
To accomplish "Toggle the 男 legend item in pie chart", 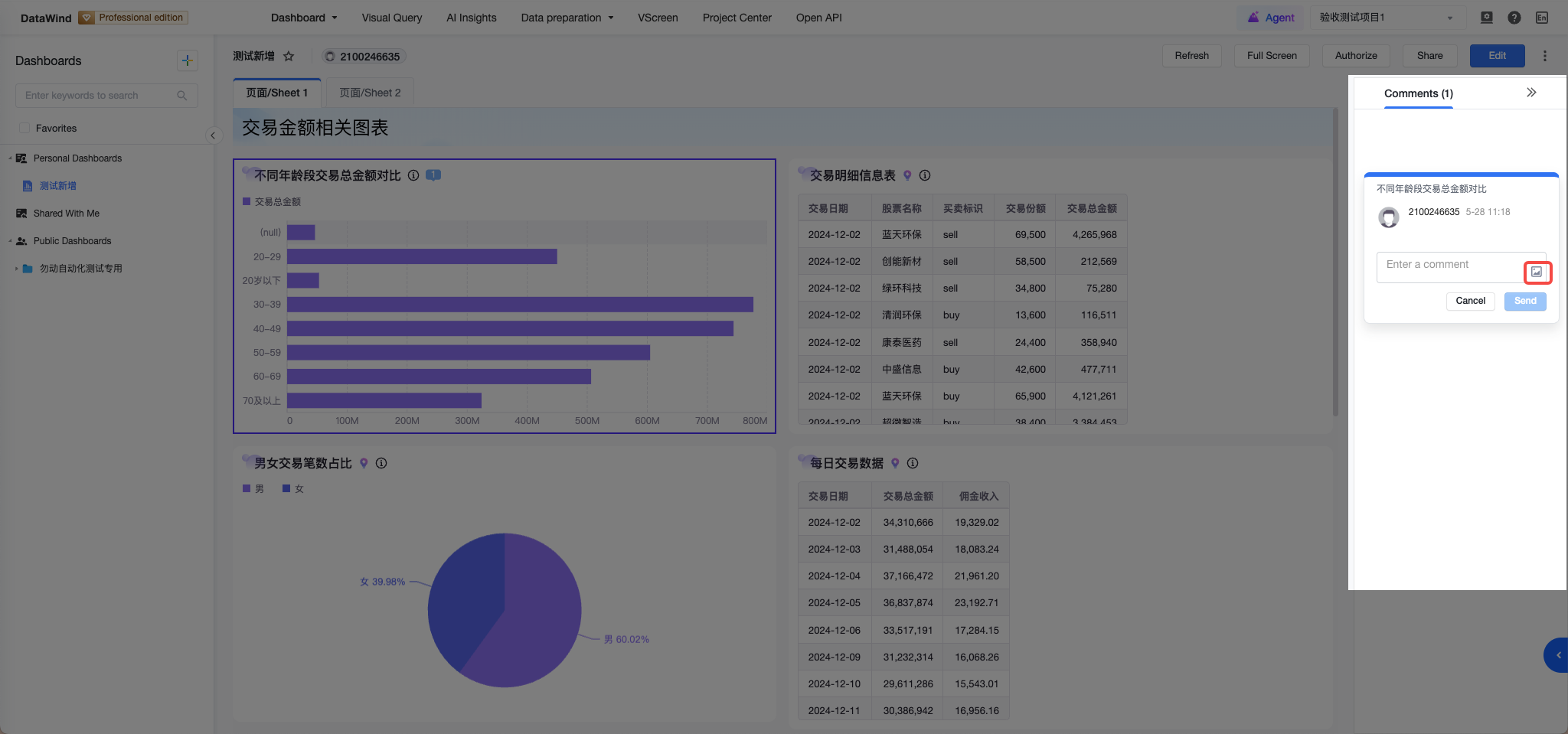I will (x=253, y=488).
